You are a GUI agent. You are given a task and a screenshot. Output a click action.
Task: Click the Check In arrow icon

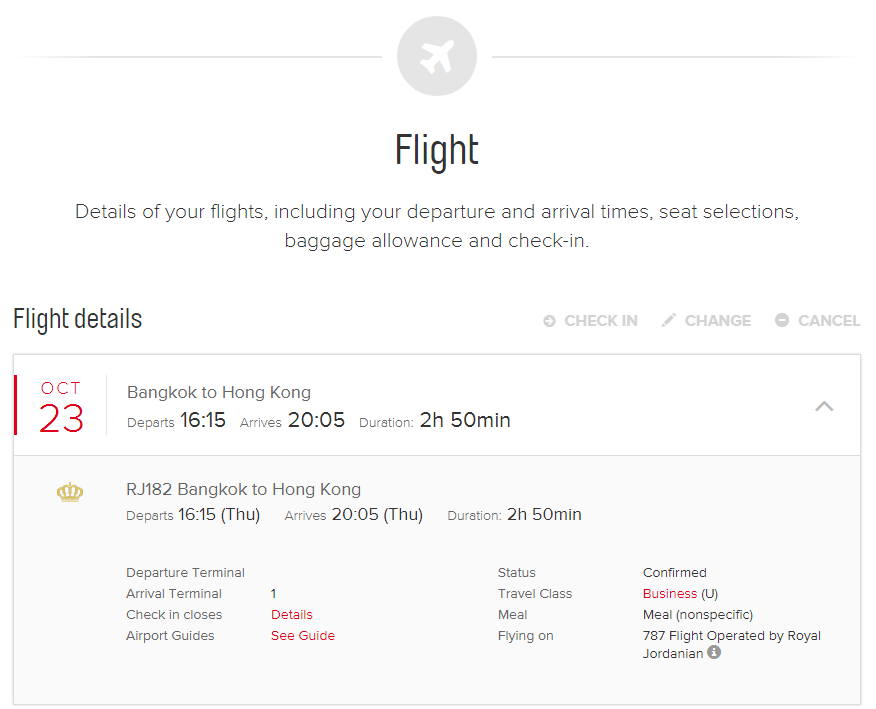[x=549, y=321]
